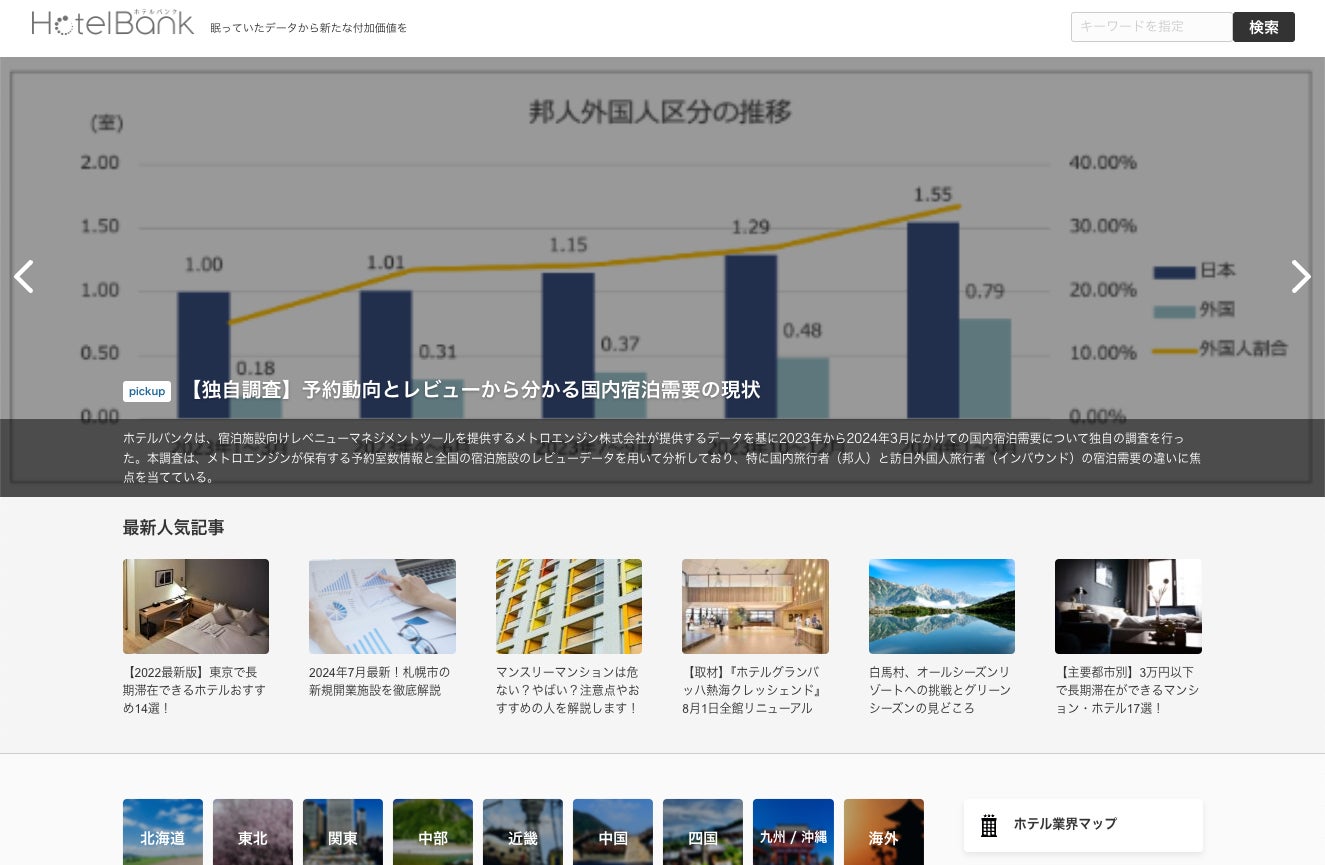Open the Hotel Granbach Atami article thumbnail
The width and height of the screenshot is (1325, 865).
pyautogui.click(x=755, y=606)
